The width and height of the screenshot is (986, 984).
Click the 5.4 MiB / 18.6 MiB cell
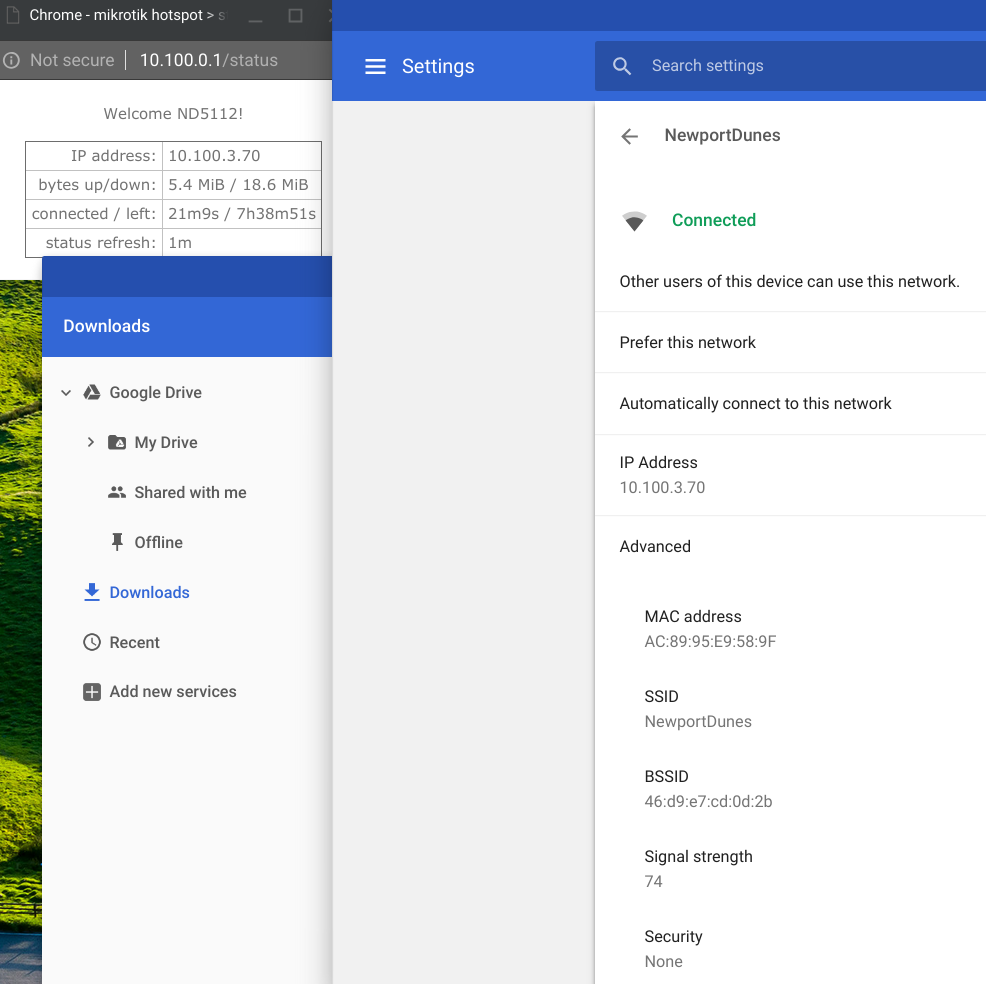pos(241,185)
